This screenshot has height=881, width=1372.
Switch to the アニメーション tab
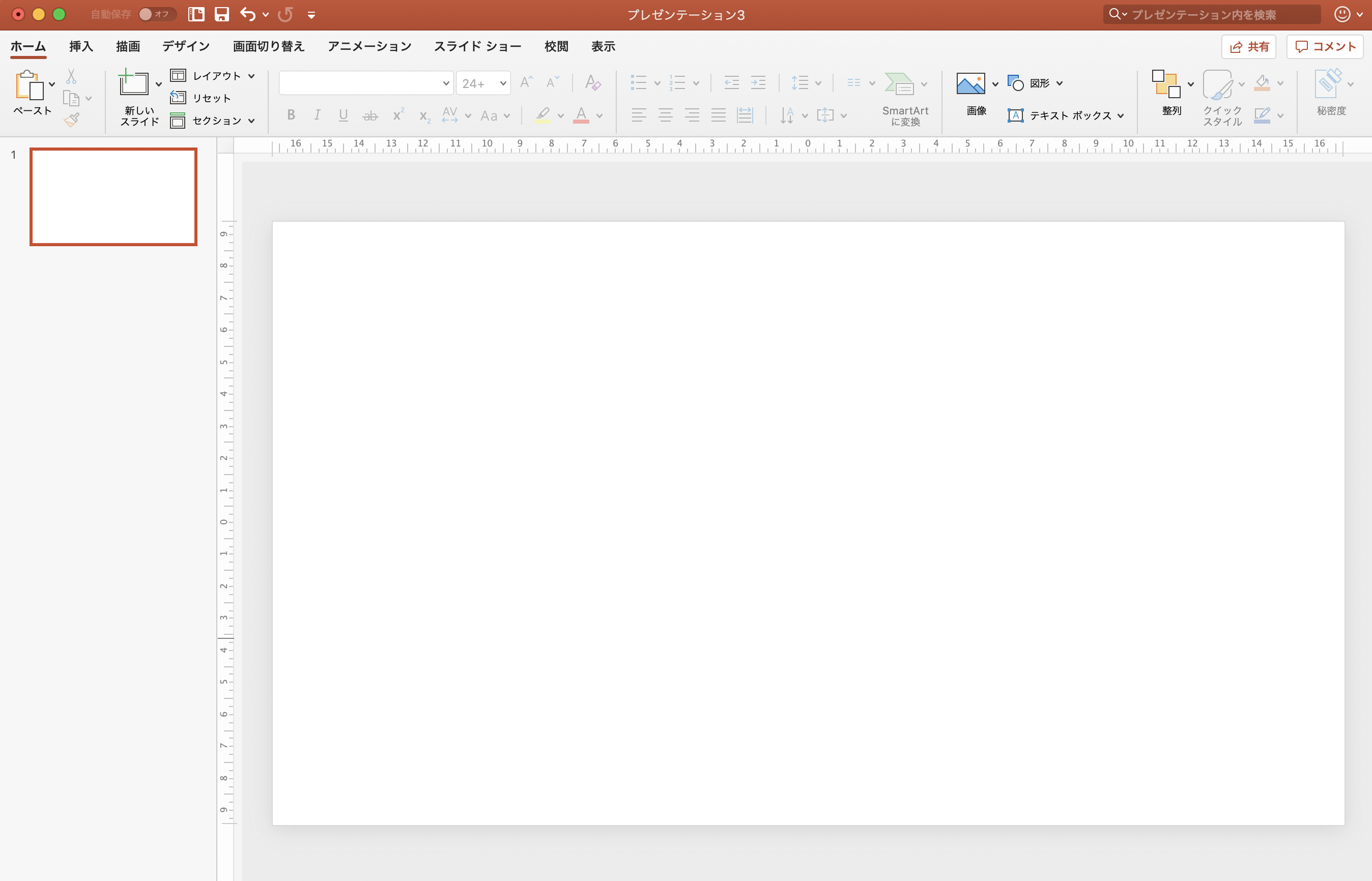coord(369,46)
